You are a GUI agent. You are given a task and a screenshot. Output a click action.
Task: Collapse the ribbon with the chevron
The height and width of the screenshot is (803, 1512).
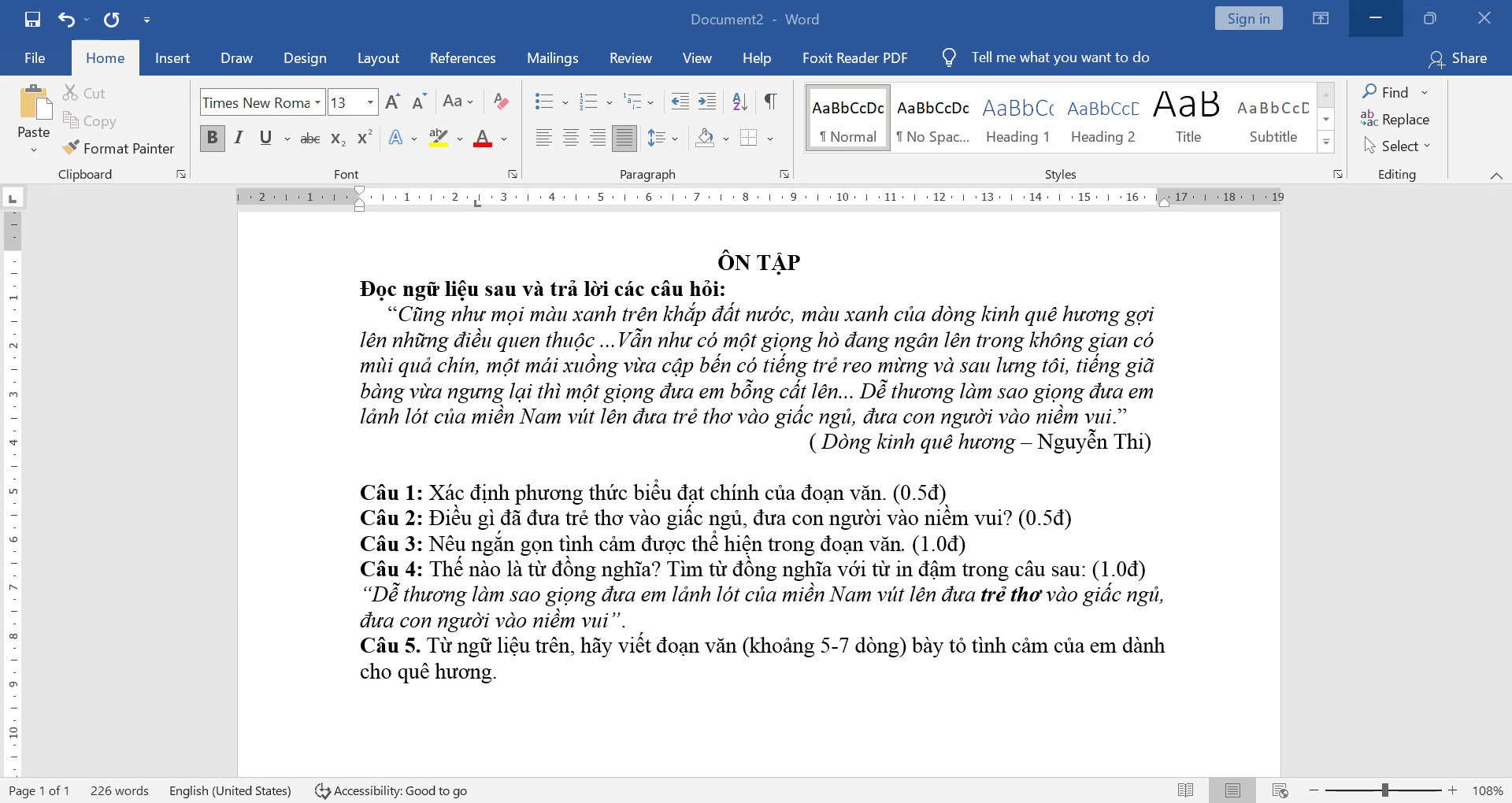click(1495, 176)
